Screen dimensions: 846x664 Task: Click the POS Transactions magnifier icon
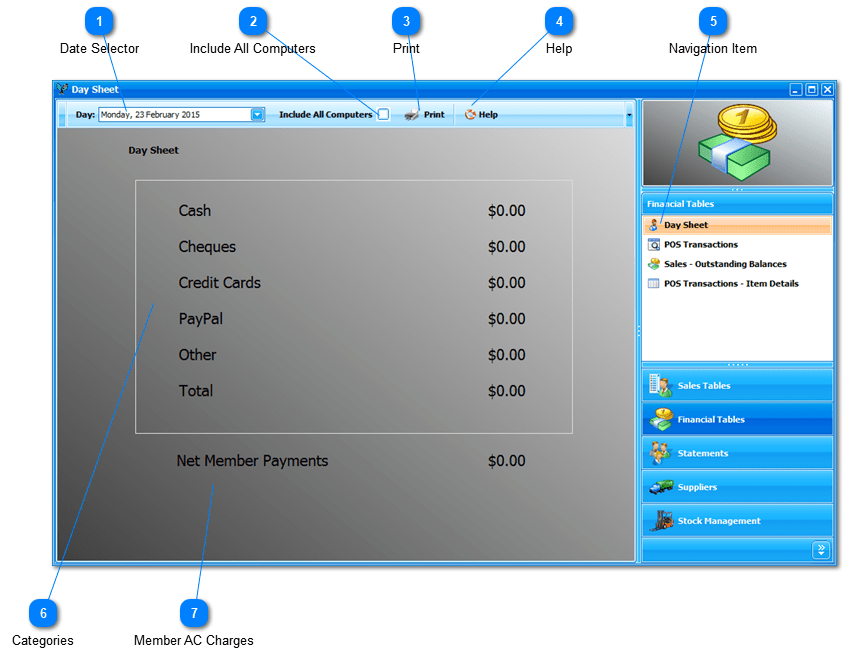coord(653,244)
